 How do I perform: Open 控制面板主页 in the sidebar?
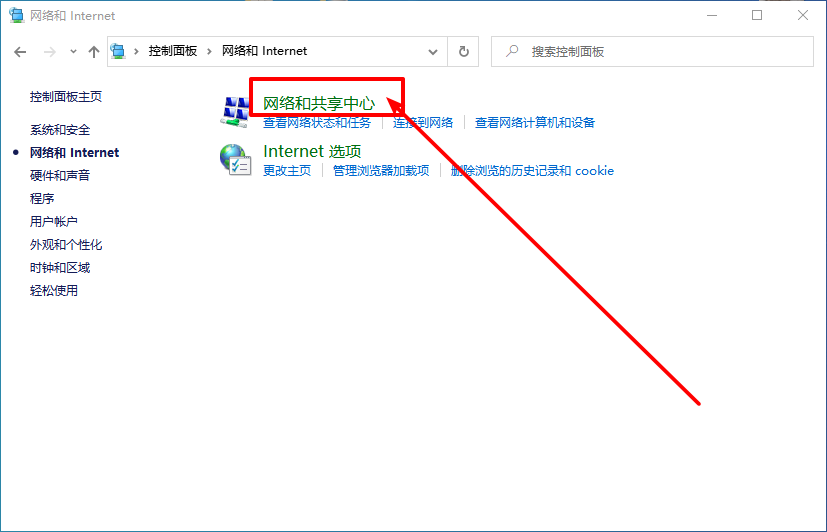click(x=66, y=96)
